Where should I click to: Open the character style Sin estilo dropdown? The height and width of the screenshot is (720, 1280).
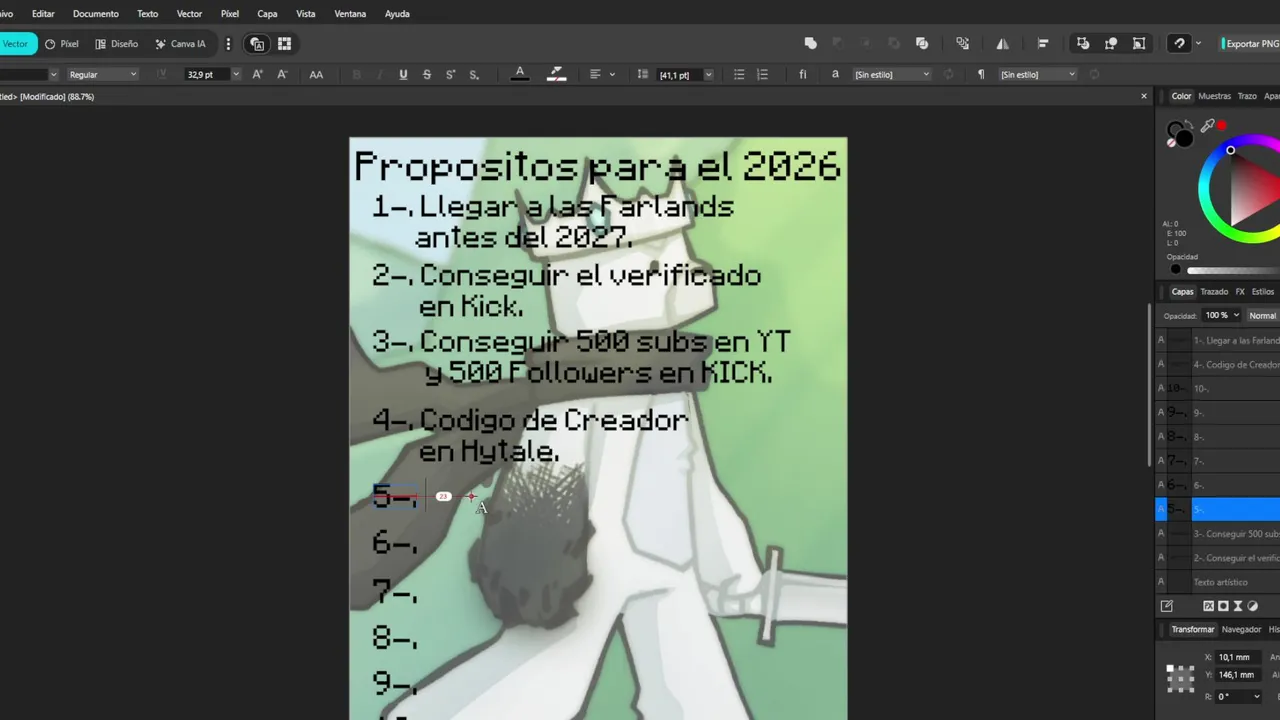892,74
